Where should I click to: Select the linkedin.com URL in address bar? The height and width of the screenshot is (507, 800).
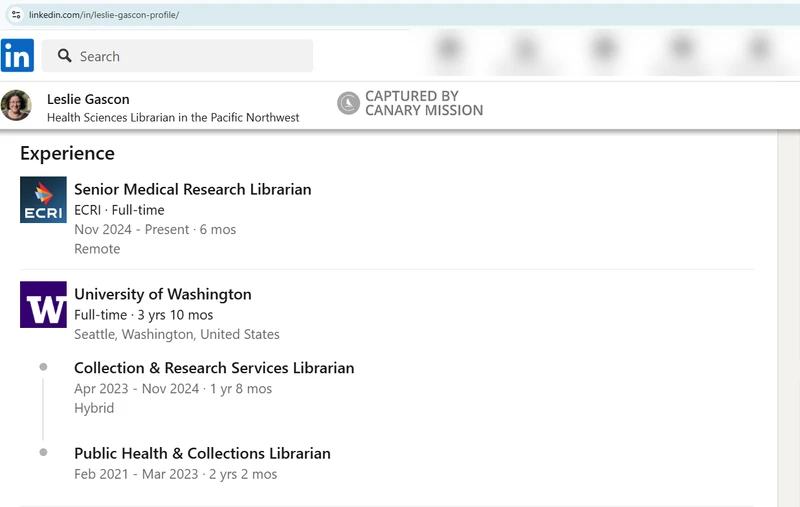tap(104, 15)
